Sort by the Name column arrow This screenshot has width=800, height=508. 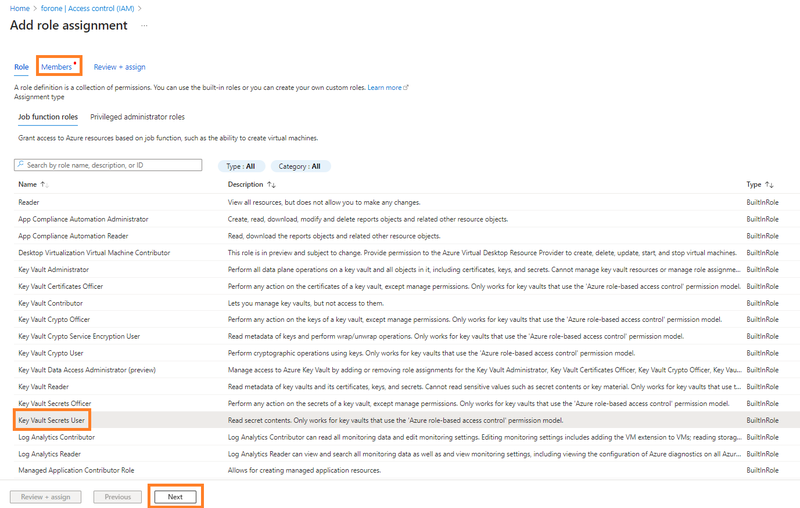[44, 185]
